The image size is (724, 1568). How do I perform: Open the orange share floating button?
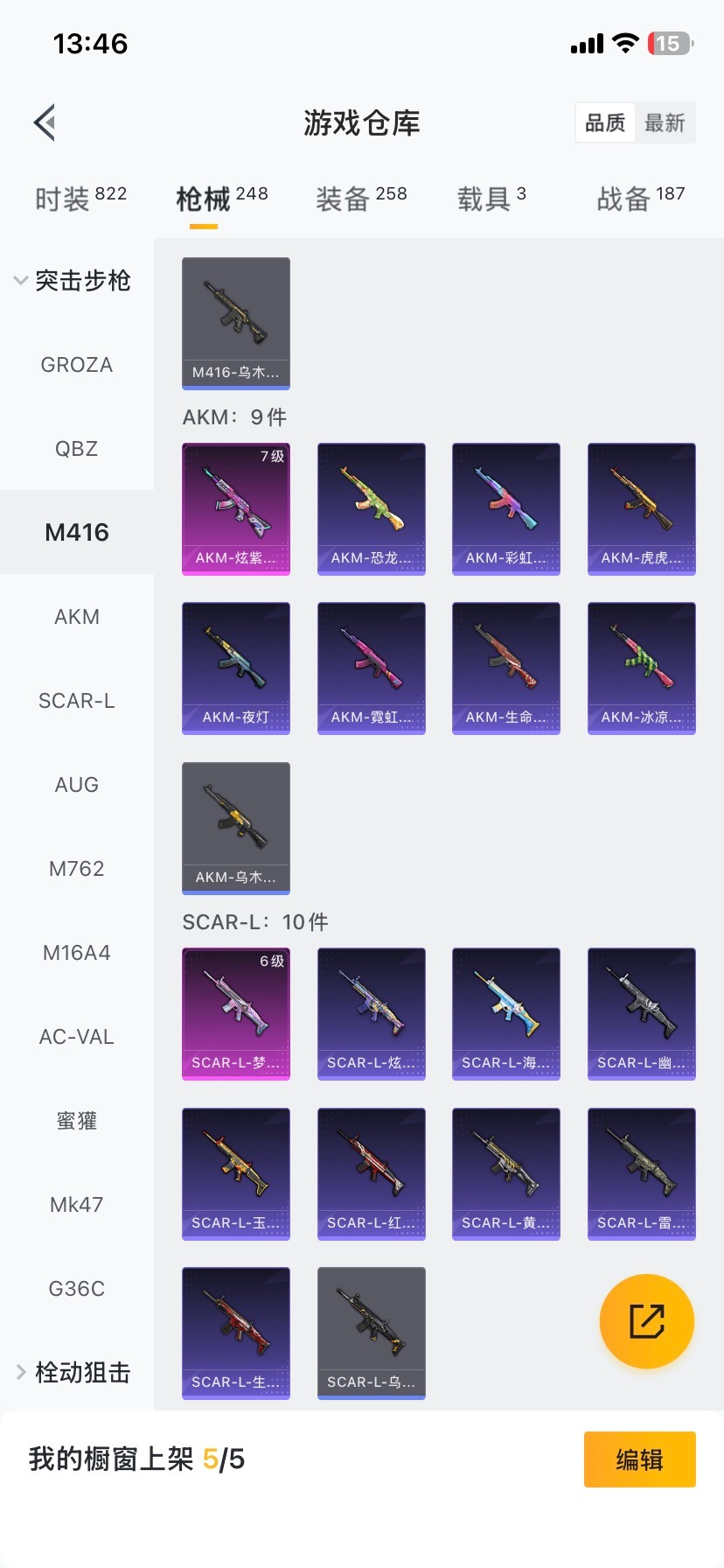tap(647, 1321)
